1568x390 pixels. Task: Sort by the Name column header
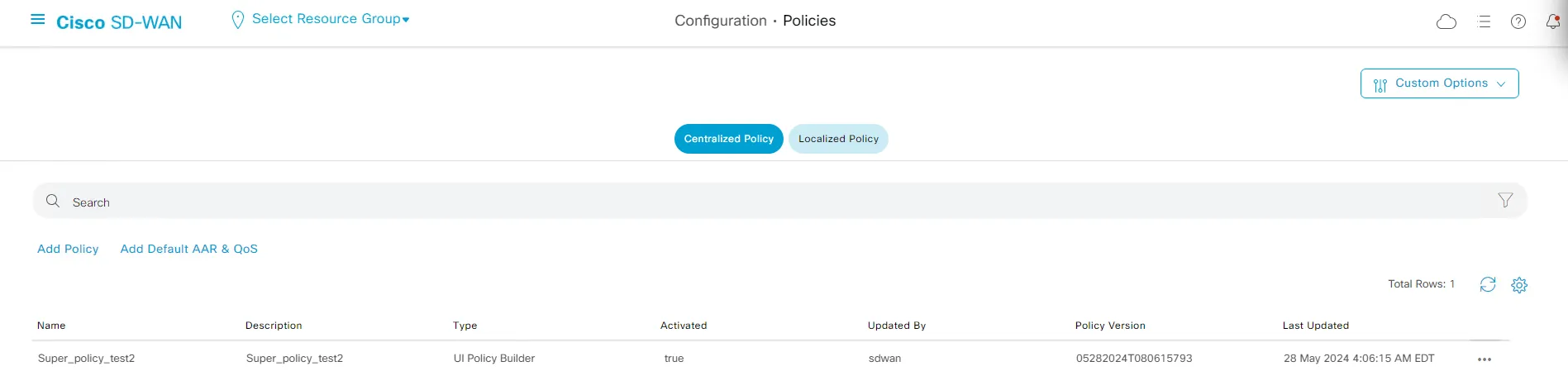pos(51,326)
